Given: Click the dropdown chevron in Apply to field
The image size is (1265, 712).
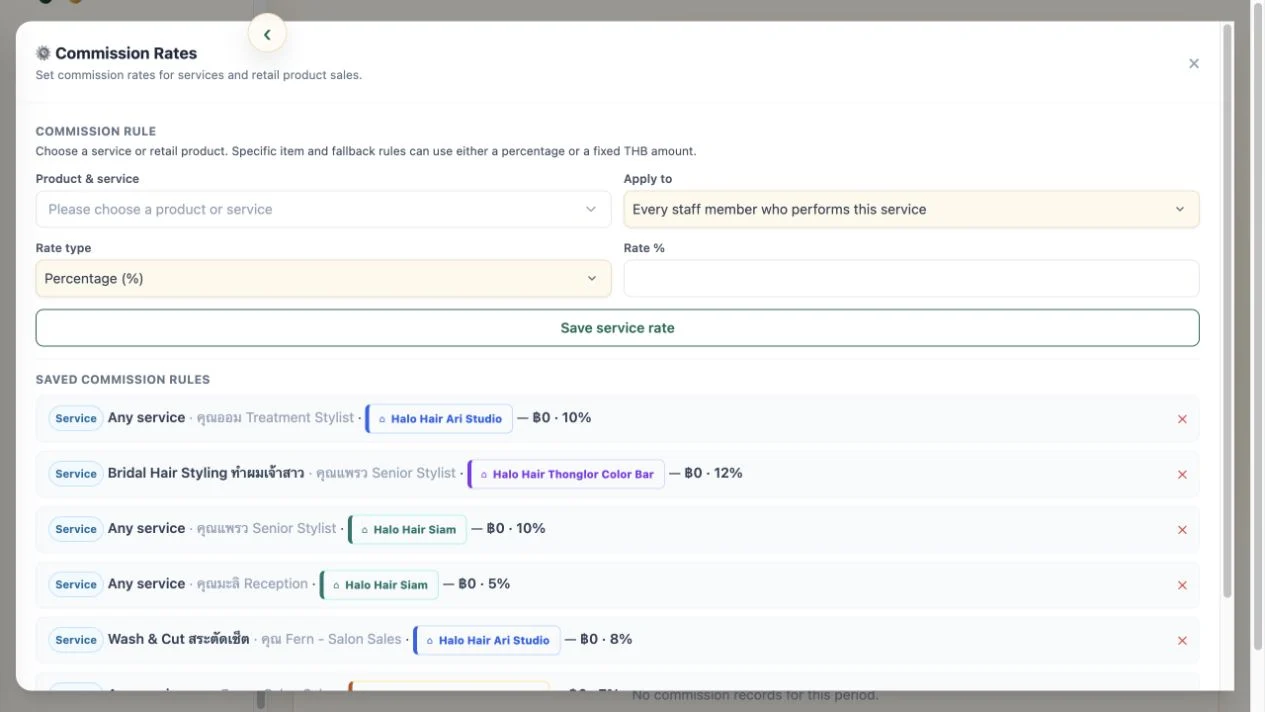Looking at the screenshot, I should [1180, 209].
